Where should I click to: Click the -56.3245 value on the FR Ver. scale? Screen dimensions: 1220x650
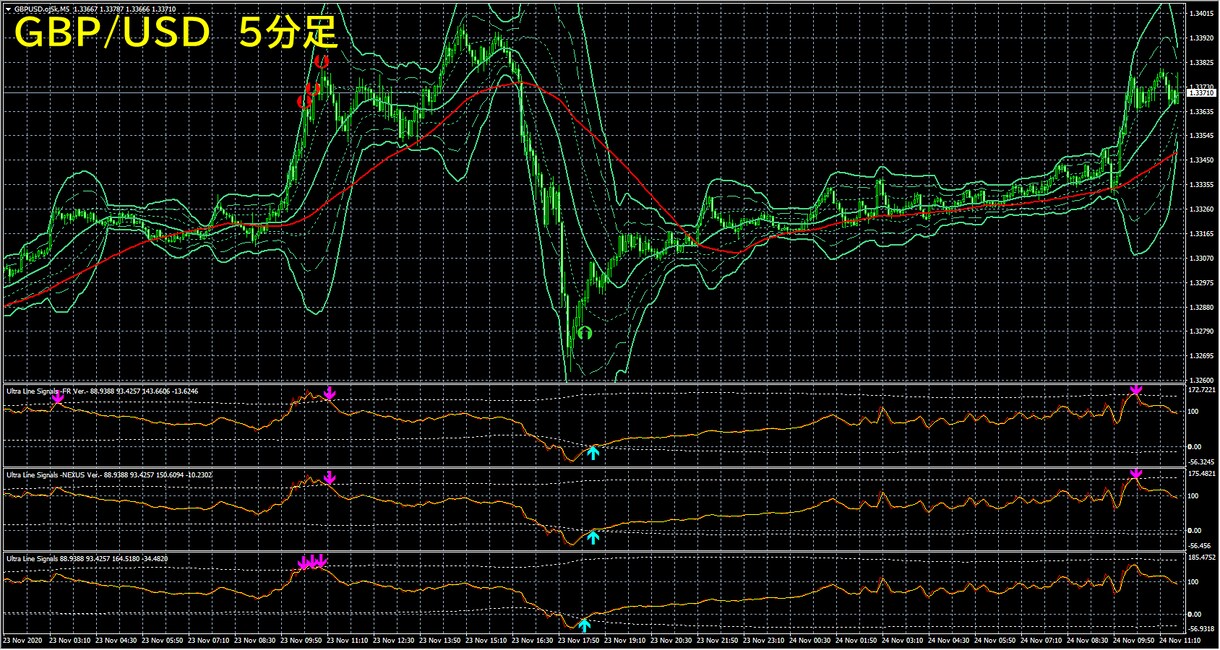pos(1202,462)
